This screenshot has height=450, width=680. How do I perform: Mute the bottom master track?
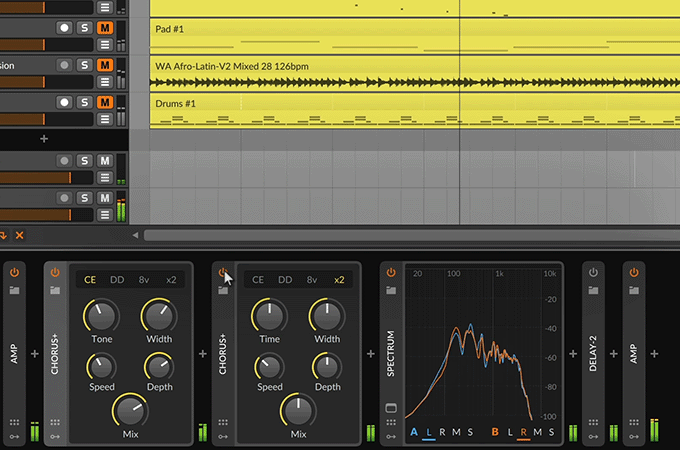(x=105, y=198)
